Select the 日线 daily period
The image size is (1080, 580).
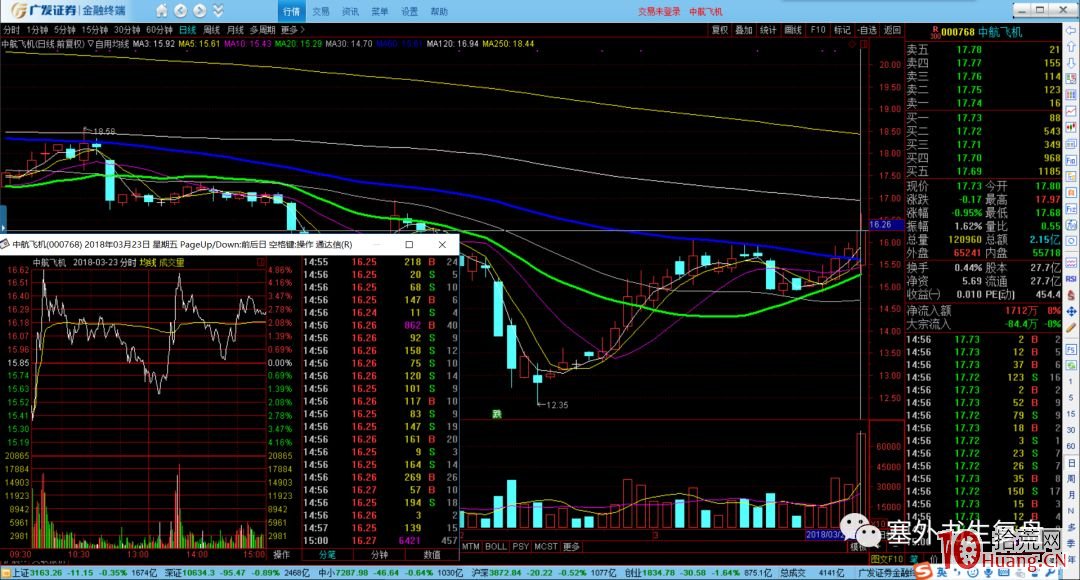(187, 30)
